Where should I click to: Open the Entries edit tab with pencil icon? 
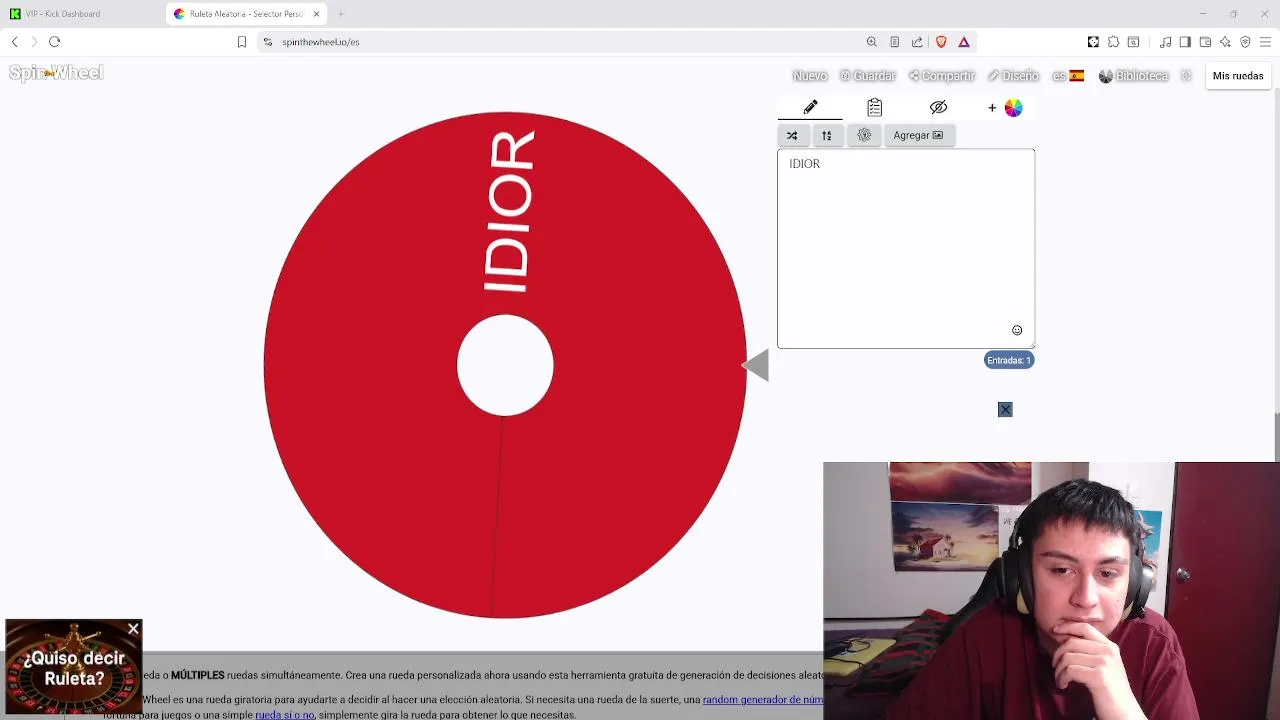(x=810, y=107)
